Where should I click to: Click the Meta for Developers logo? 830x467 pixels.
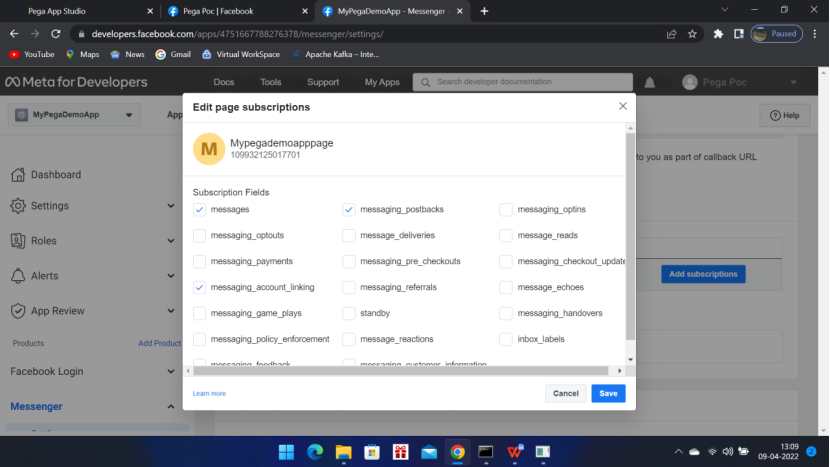point(76,82)
